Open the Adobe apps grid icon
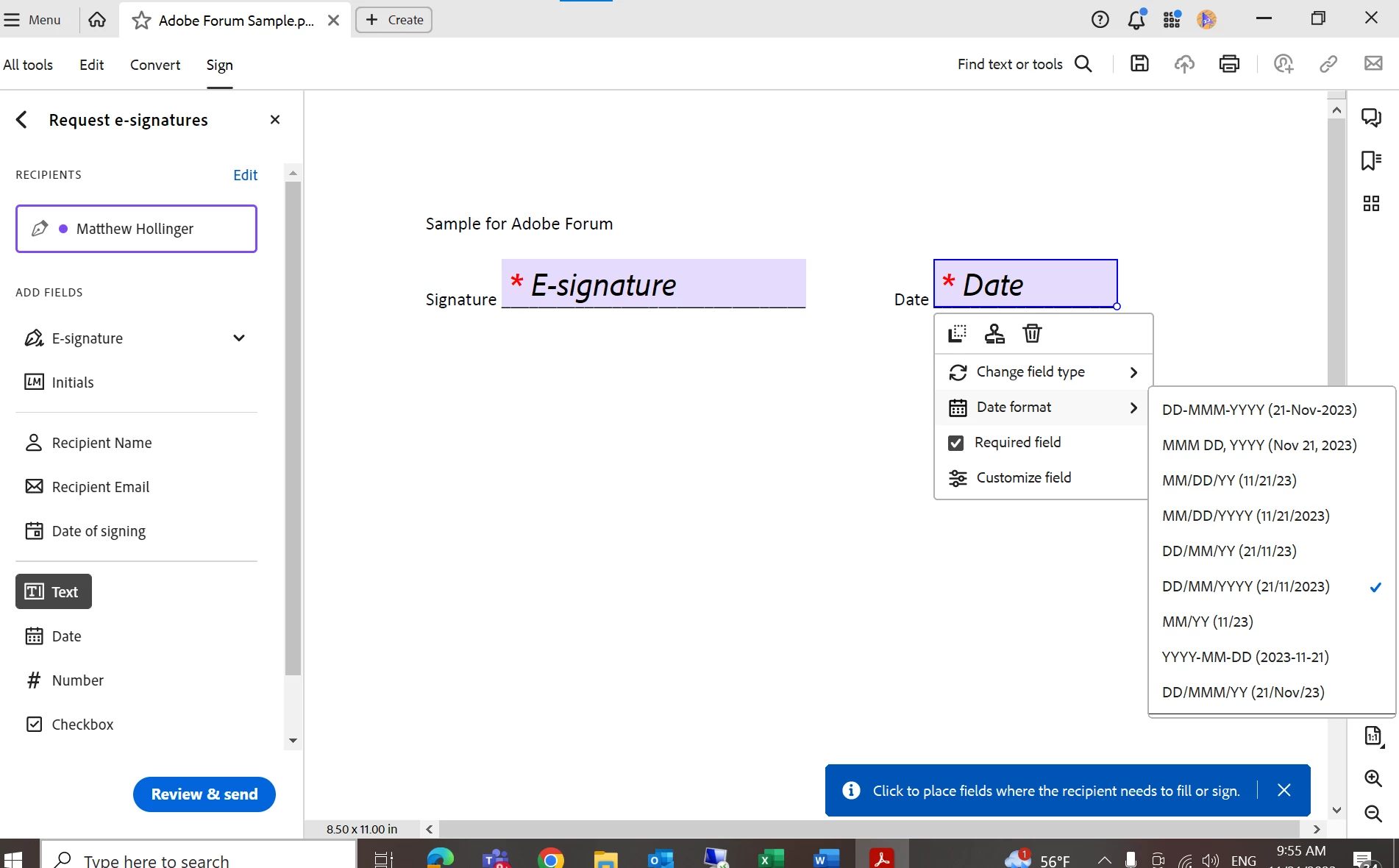Image resolution: width=1399 pixels, height=868 pixels. 1172,20
